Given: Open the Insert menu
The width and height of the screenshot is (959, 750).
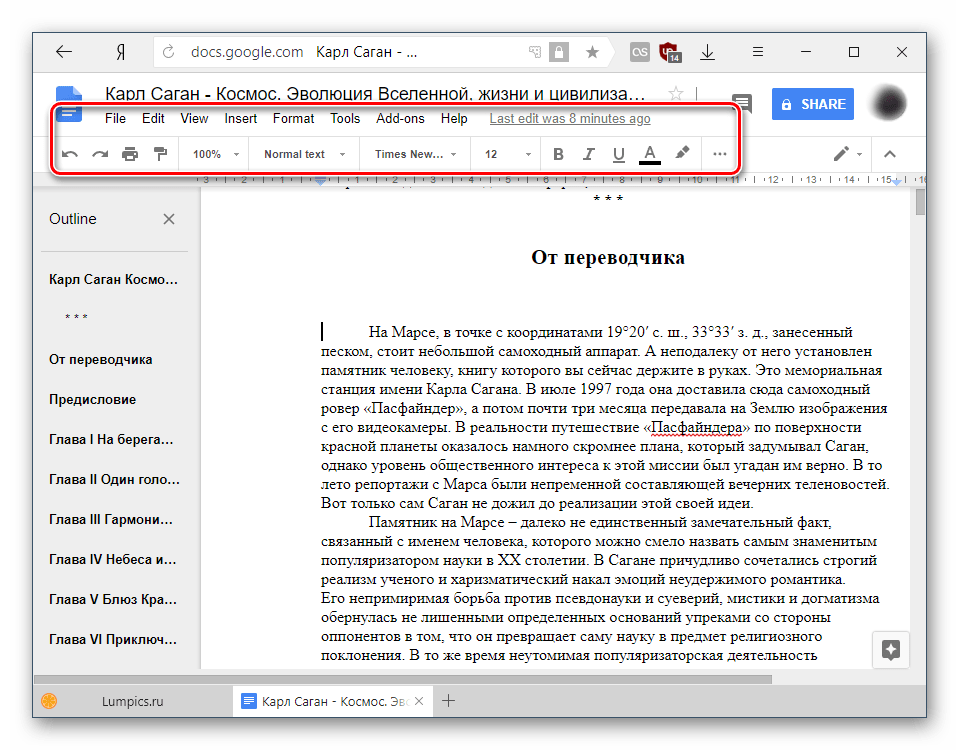Looking at the screenshot, I should pos(240,119).
